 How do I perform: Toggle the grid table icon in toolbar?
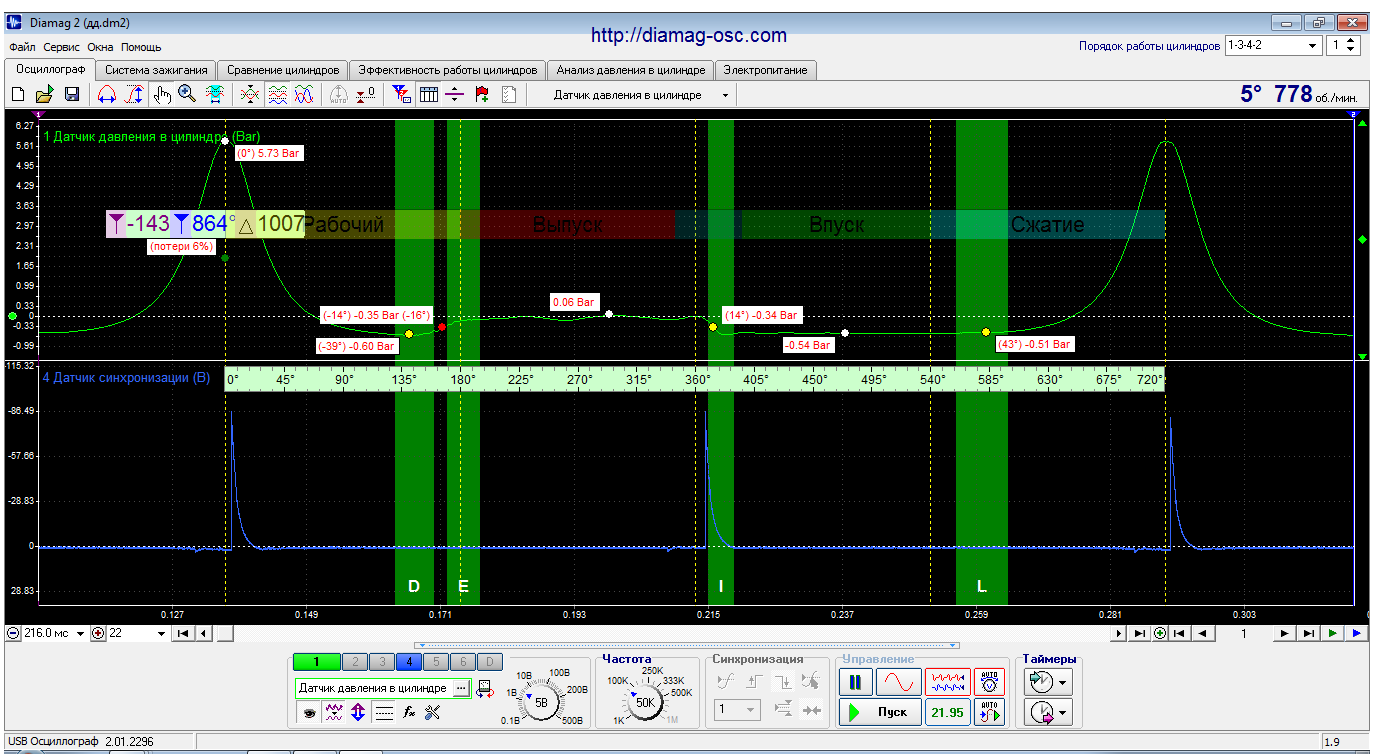click(x=429, y=94)
